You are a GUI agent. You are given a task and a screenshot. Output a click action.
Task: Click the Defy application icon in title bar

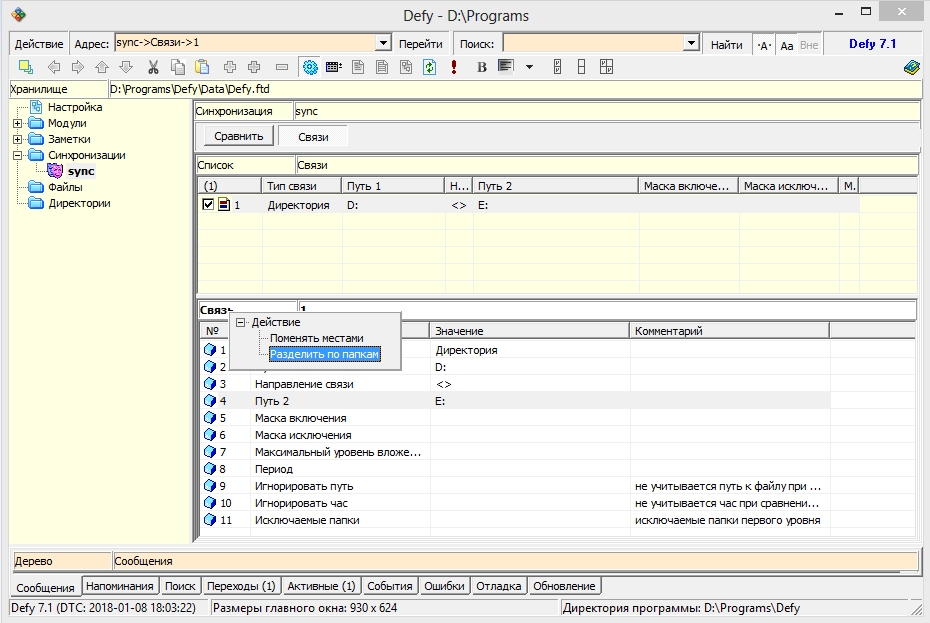(x=18, y=14)
